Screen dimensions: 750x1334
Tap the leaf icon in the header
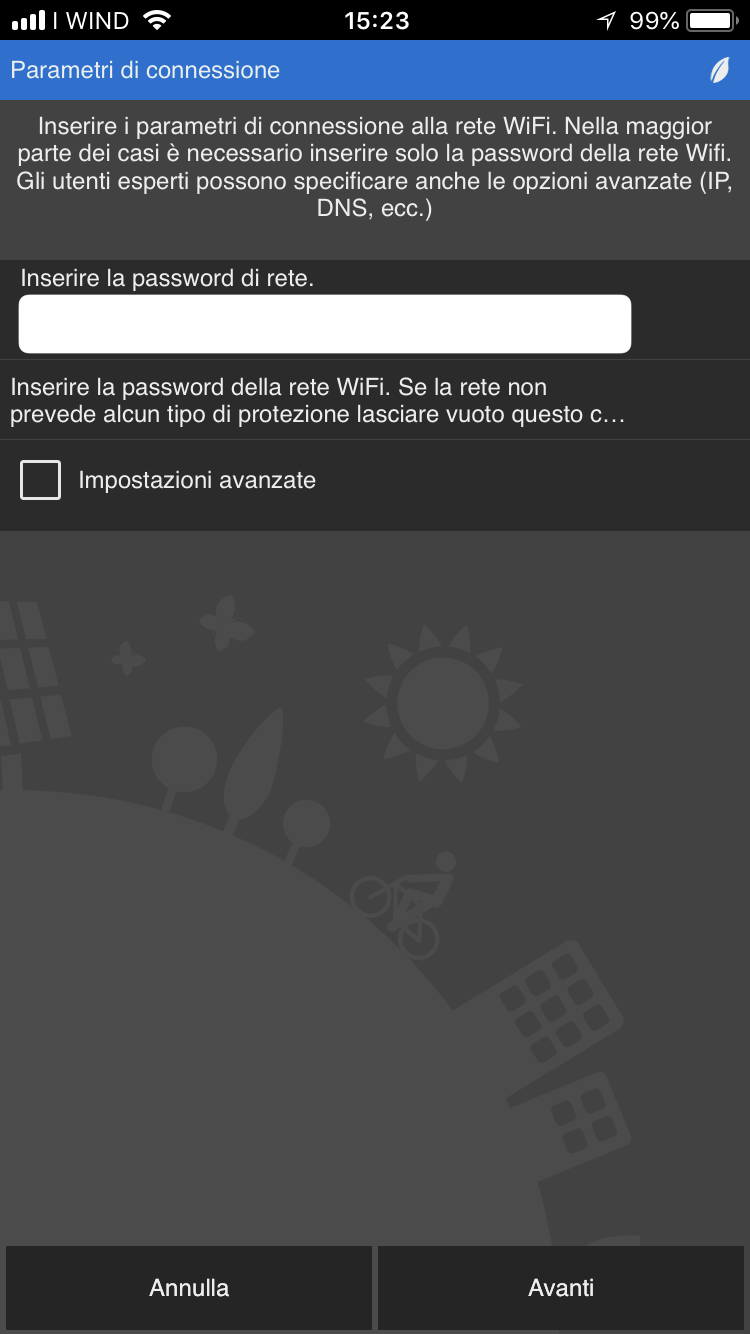tap(720, 70)
